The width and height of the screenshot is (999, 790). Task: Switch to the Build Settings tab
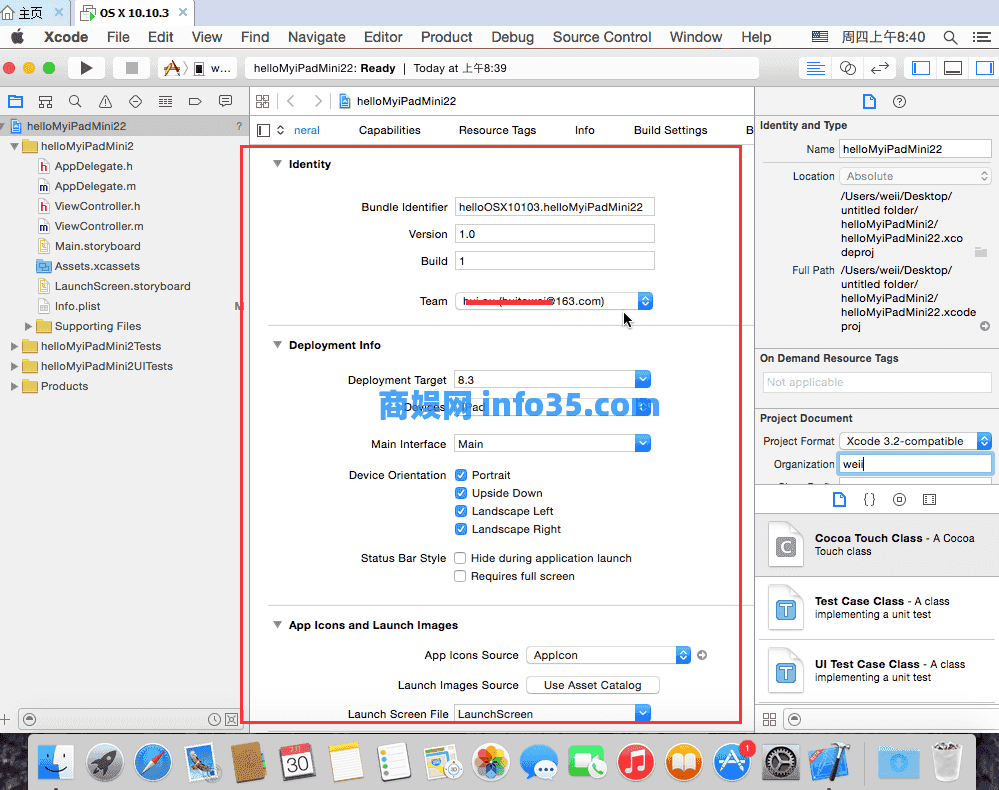(670, 130)
